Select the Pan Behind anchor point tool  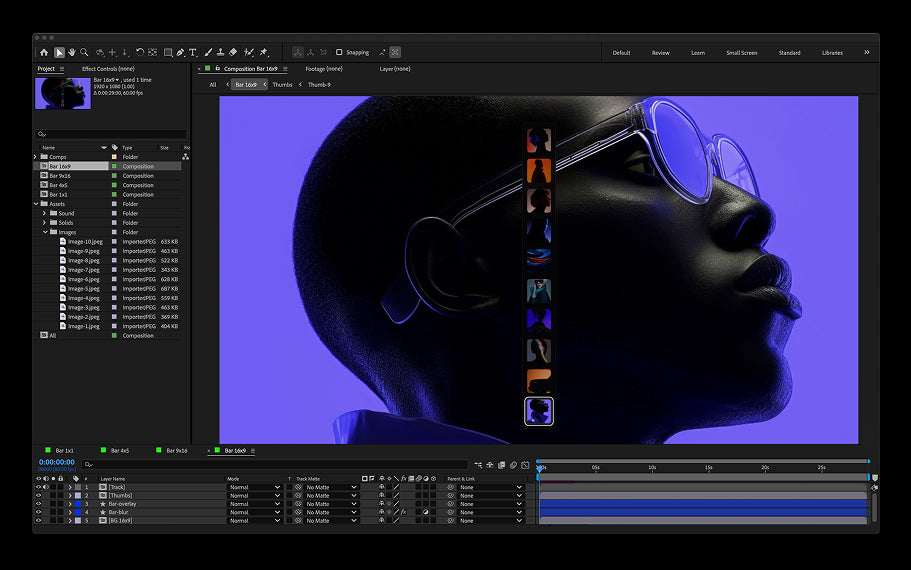(x=152, y=52)
